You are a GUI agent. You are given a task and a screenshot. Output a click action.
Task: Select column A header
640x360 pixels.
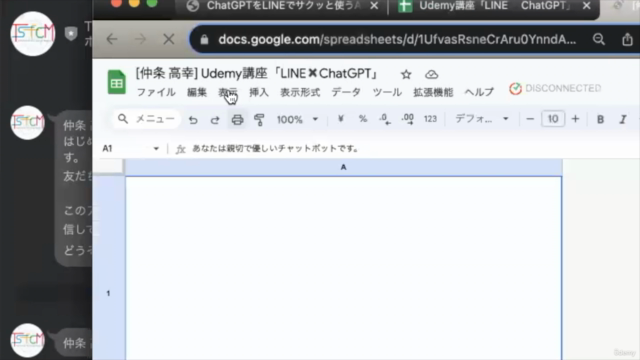click(x=343, y=167)
